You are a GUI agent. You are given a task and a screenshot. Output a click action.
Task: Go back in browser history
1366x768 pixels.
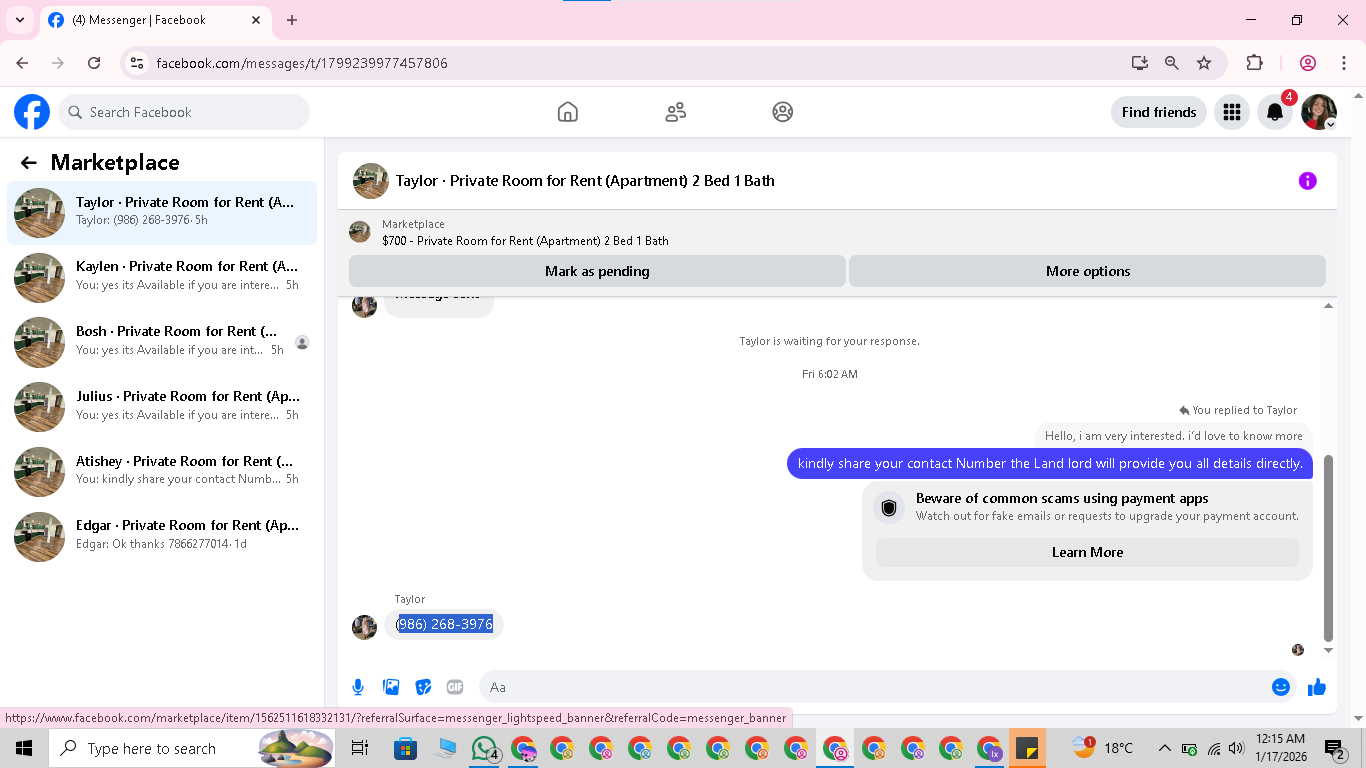tap(22, 63)
